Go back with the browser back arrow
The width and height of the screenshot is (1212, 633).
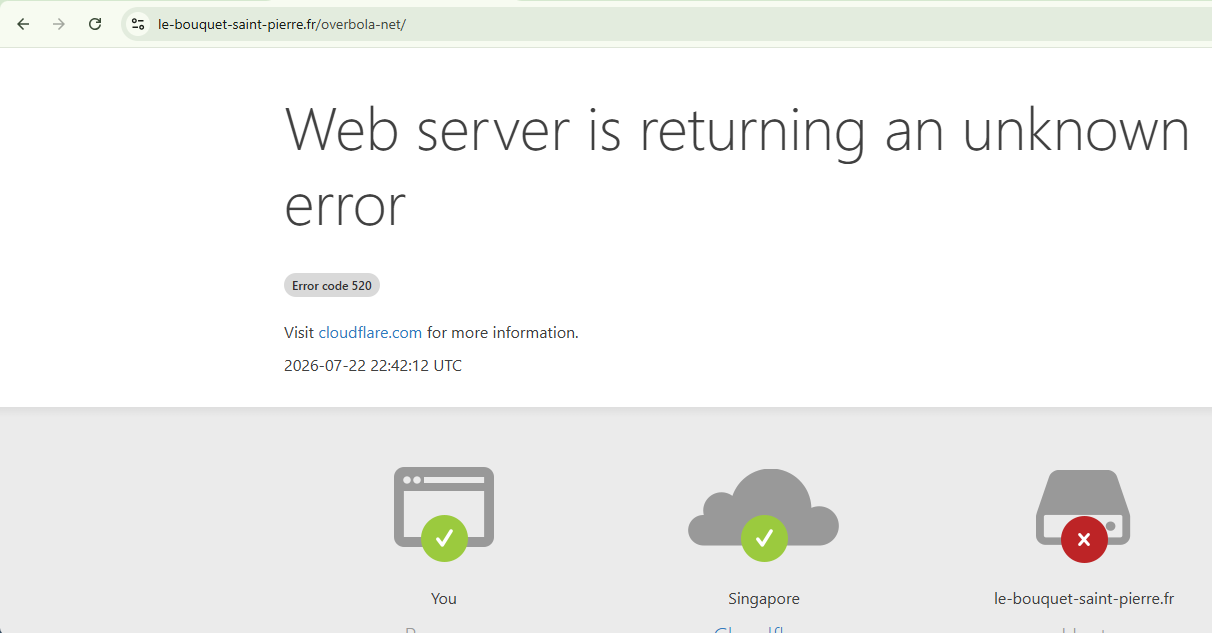click(x=23, y=24)
